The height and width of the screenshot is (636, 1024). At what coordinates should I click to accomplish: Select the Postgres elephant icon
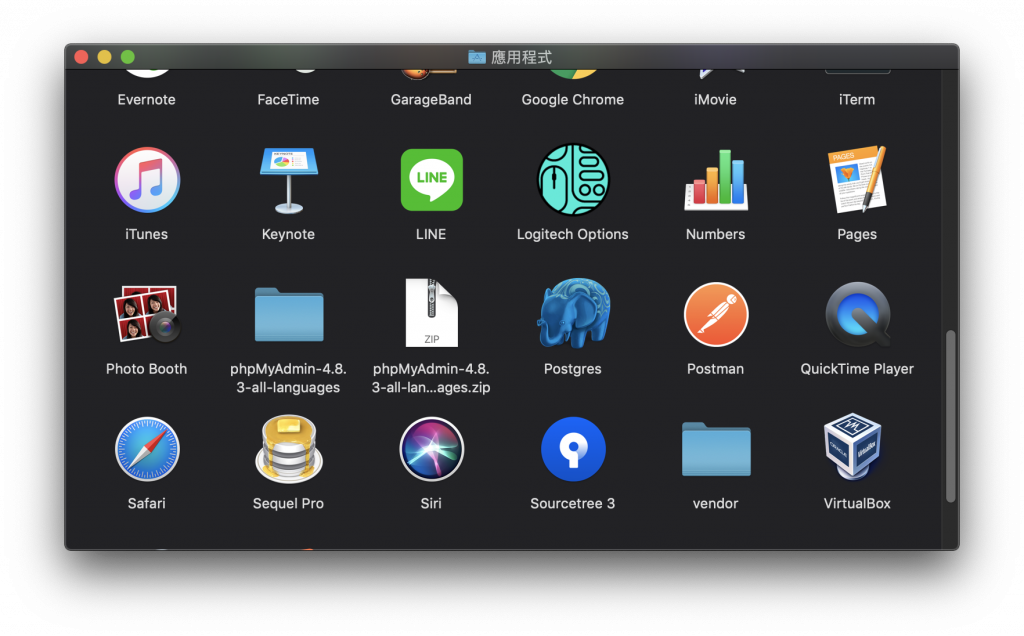click(x=573, y=313)
